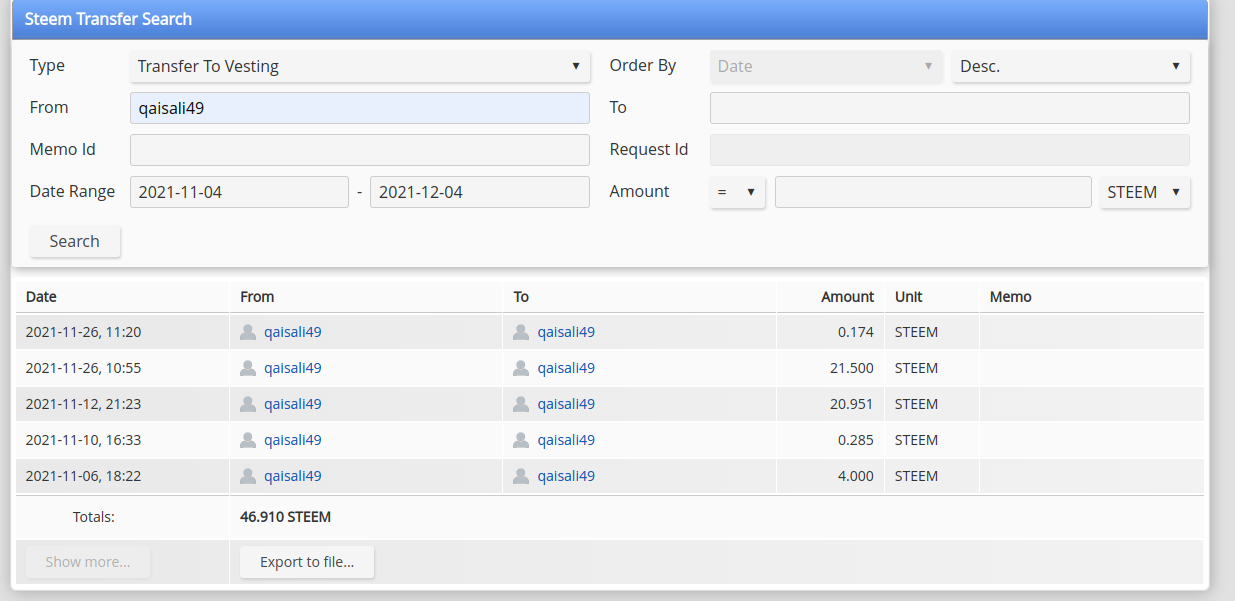Open From link qaisali49 on 2021-11-06, 18:22 row

click(x=293, y=476)
